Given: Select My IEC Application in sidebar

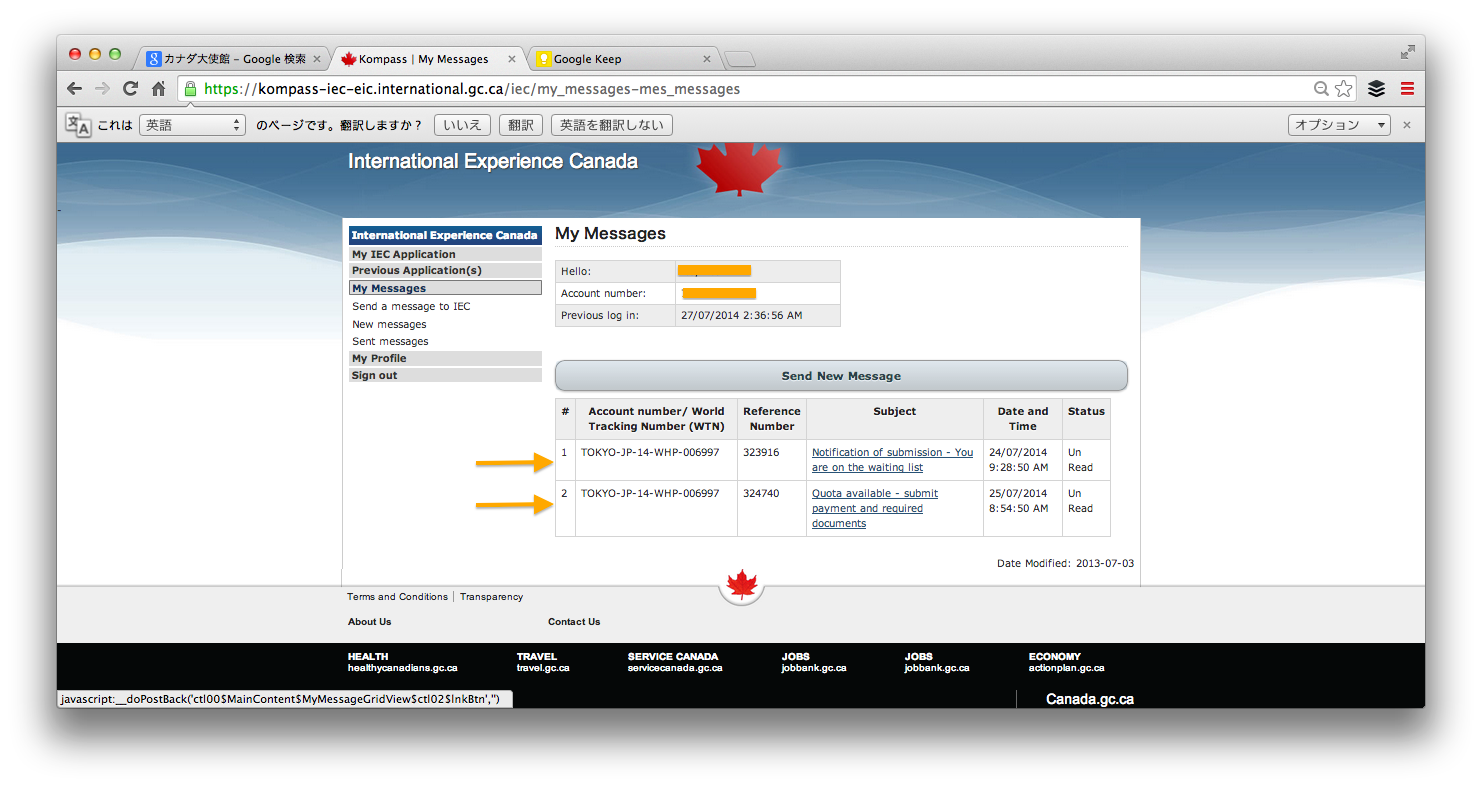Looking at the screenshot, I should point(404,254).
